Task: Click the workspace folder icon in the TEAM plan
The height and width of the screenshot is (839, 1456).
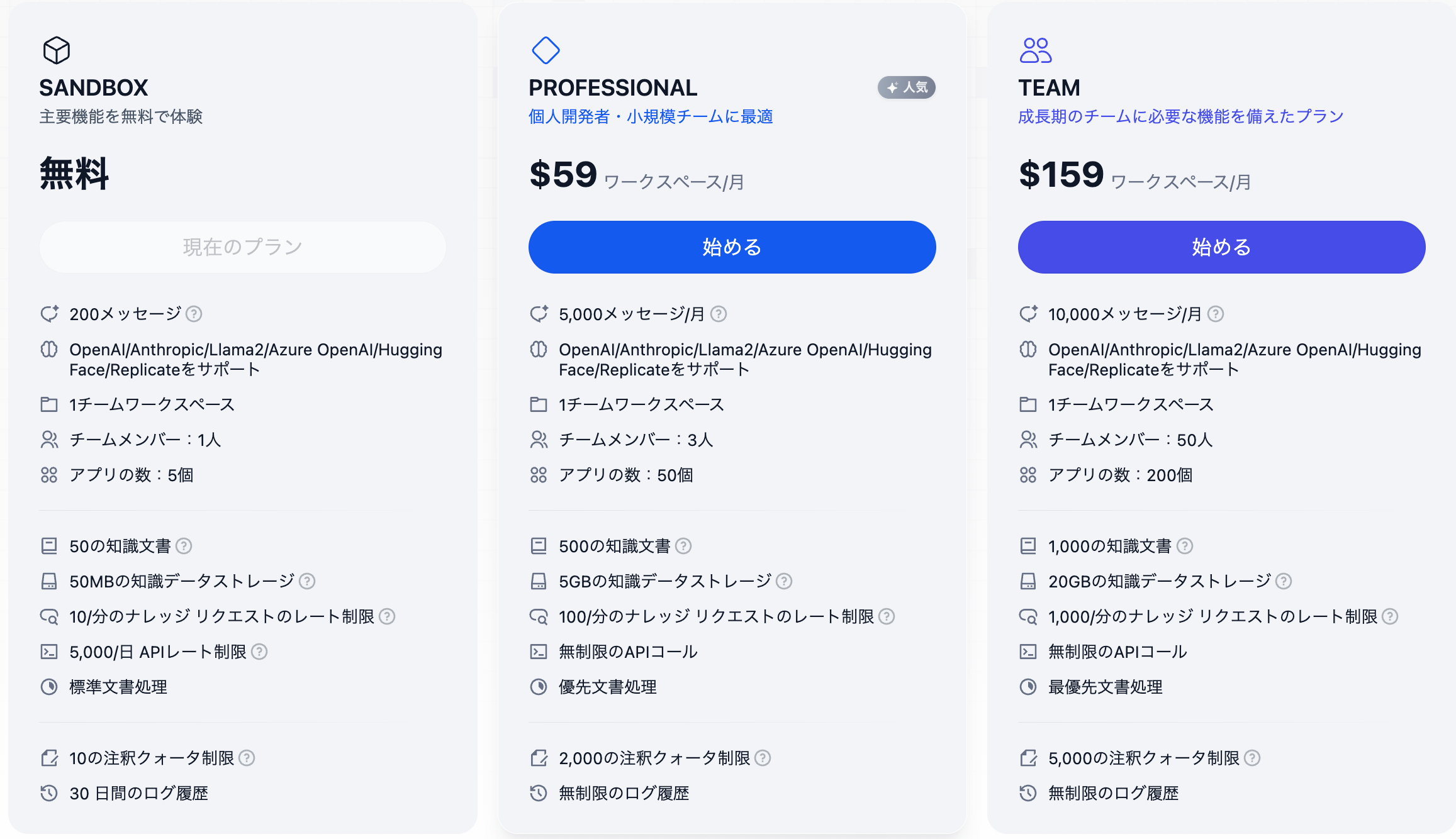Action: point(1029,404)
